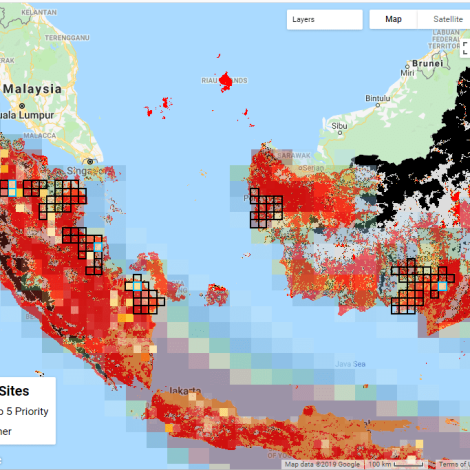470x470 pixels.
Task: Select blue-highlighted priority cell in Borneo grid
Action: tap(442, 286)
